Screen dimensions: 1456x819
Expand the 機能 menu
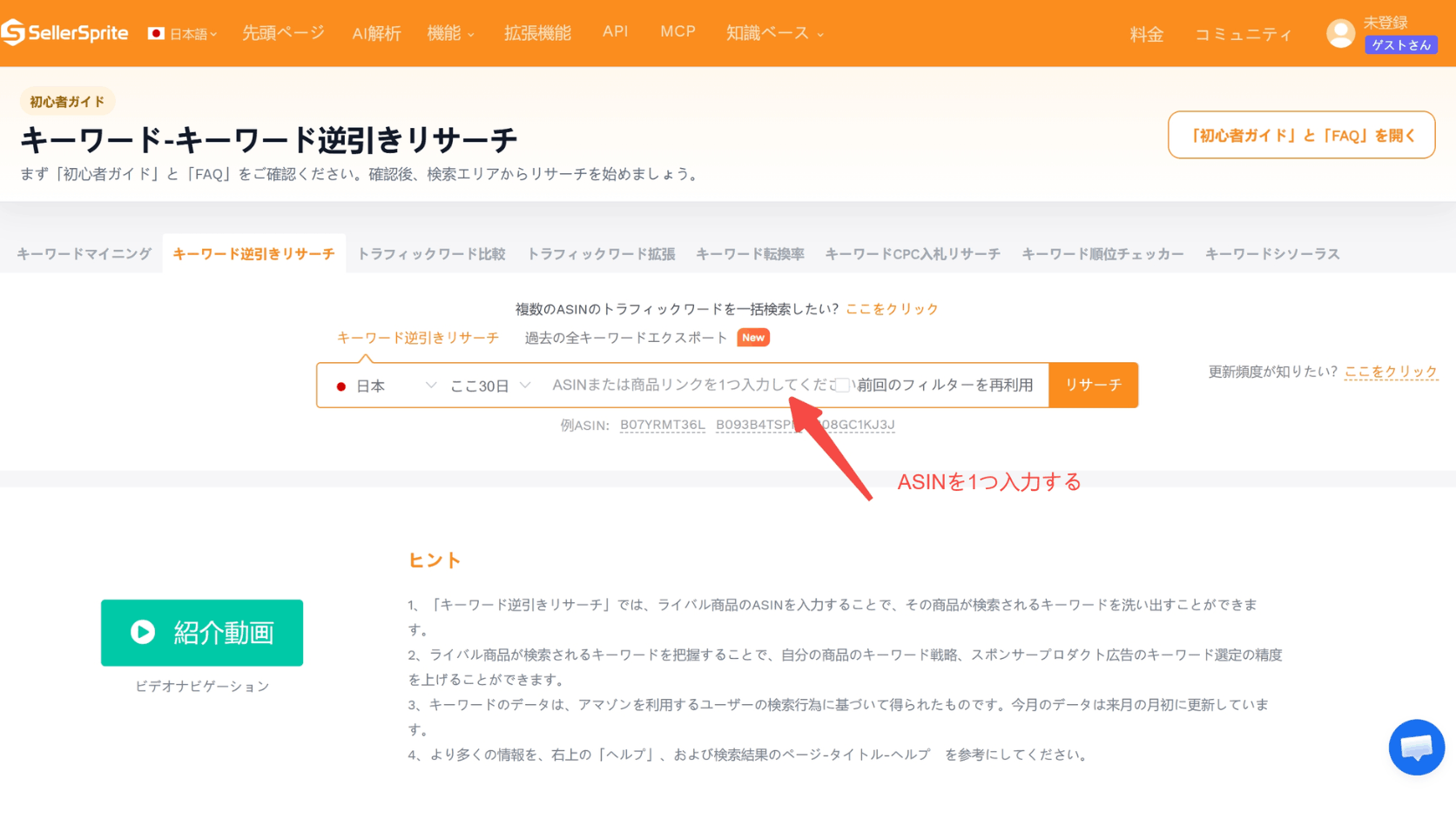pos(450,33)
